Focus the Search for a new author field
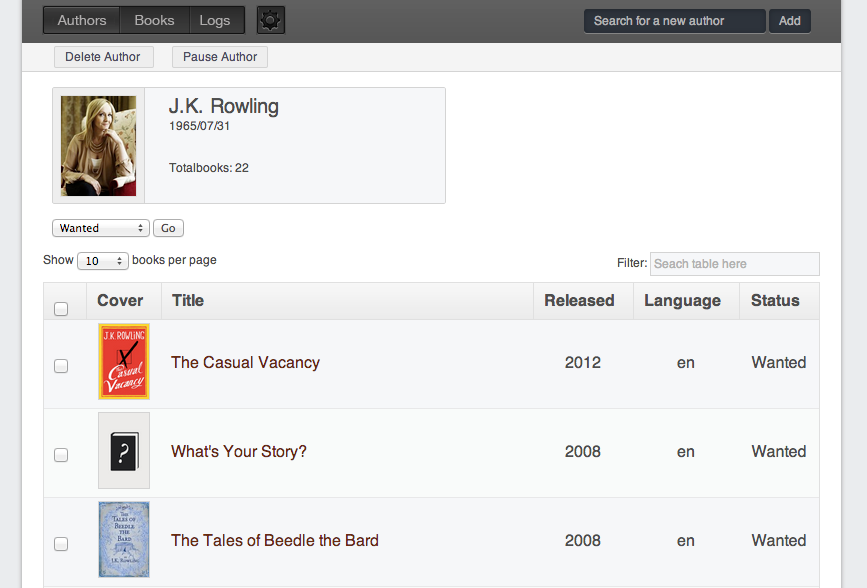The height and width of the screenshot is (588, 867). point(674,21)
